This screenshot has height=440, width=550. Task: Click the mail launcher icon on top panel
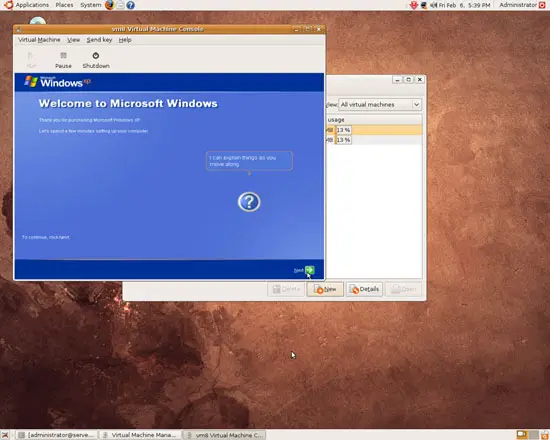pyautogui.click(x=120, y=5)
